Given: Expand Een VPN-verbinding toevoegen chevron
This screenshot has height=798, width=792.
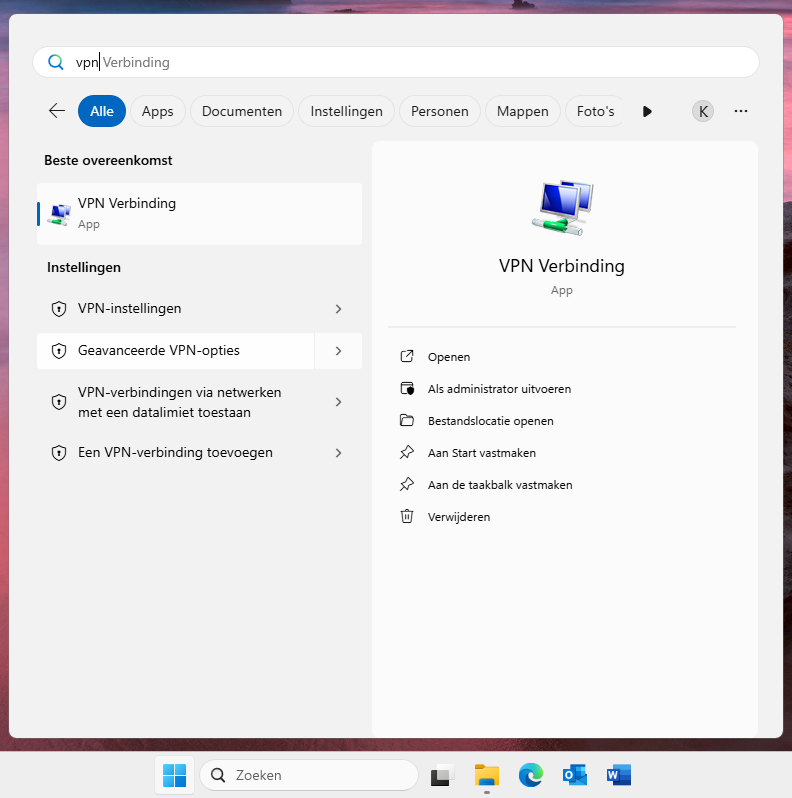Looking at the screenshot, I should tap(338, 453).
